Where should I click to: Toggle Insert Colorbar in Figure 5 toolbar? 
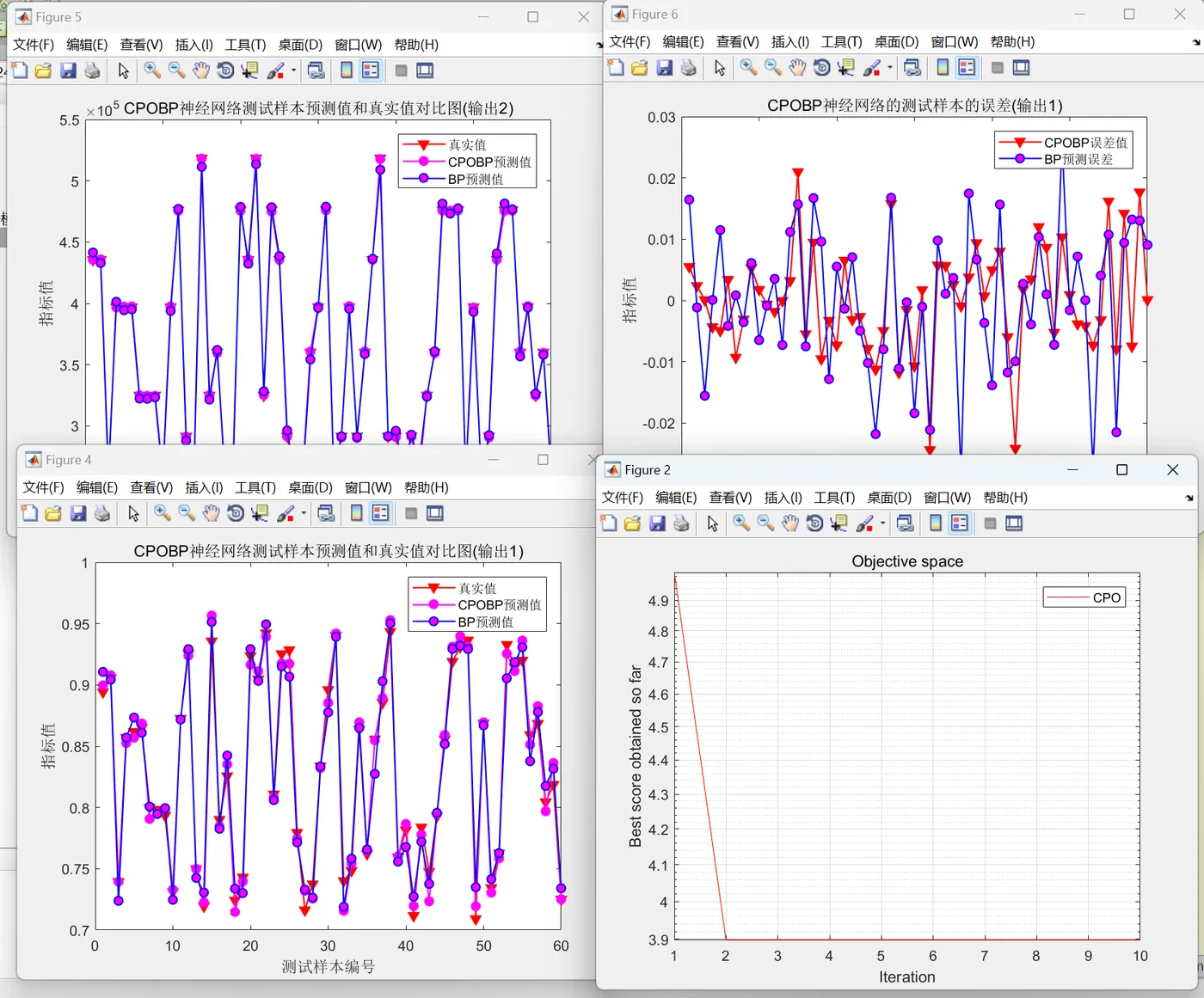tap(347, 70)
